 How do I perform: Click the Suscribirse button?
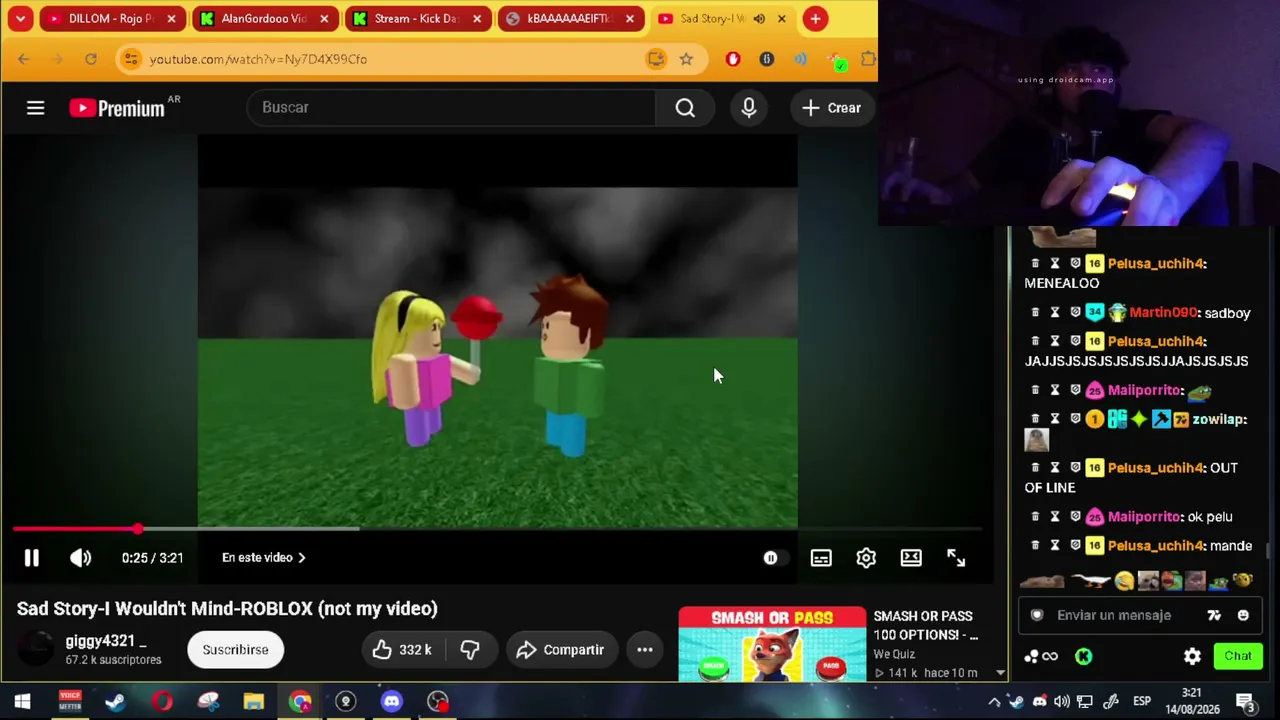pos(235,650)
